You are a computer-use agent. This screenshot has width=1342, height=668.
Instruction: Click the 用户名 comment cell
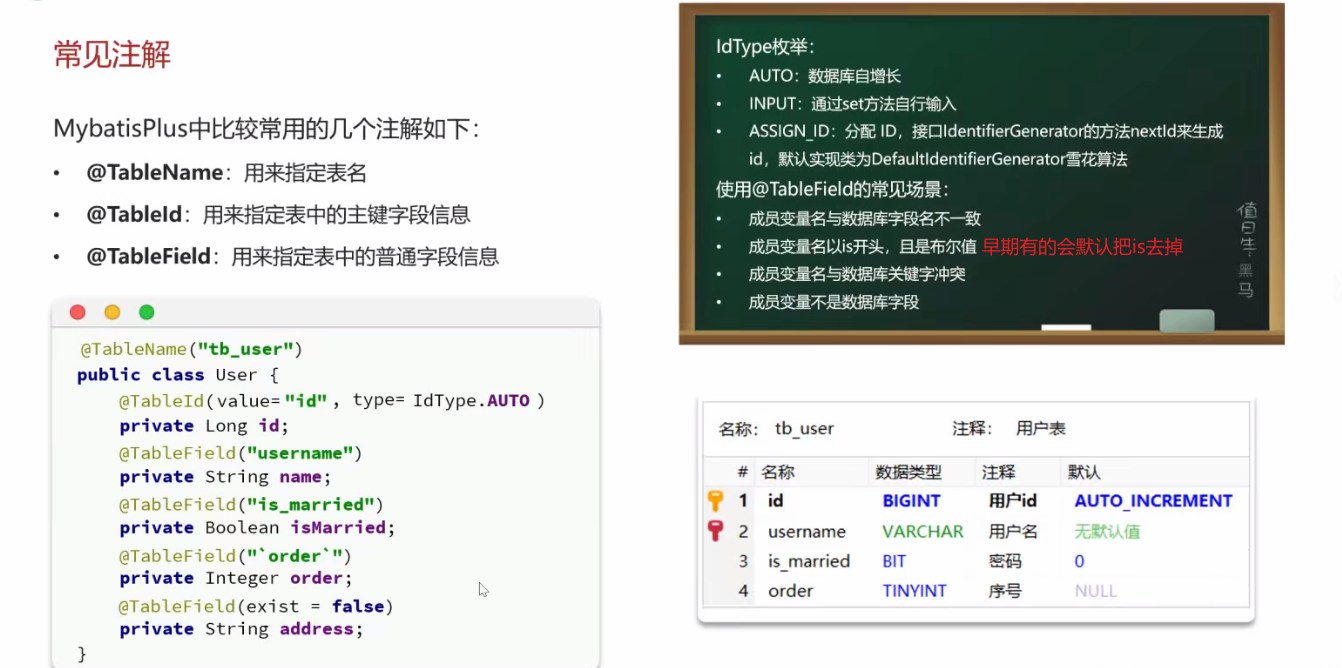[1013, 532]
